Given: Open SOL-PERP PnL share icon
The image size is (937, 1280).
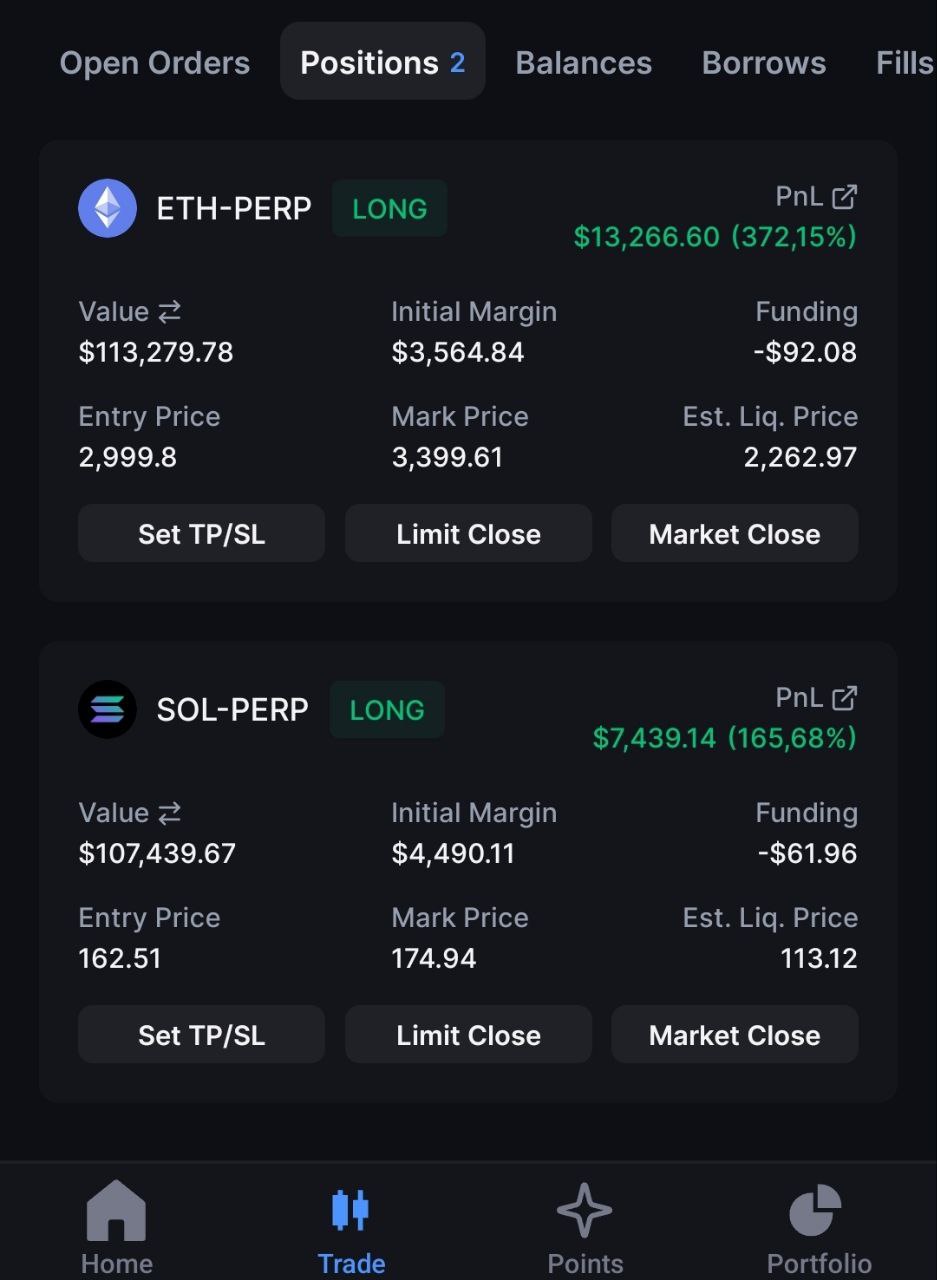Looking at the screenshot, I should 844,698.
